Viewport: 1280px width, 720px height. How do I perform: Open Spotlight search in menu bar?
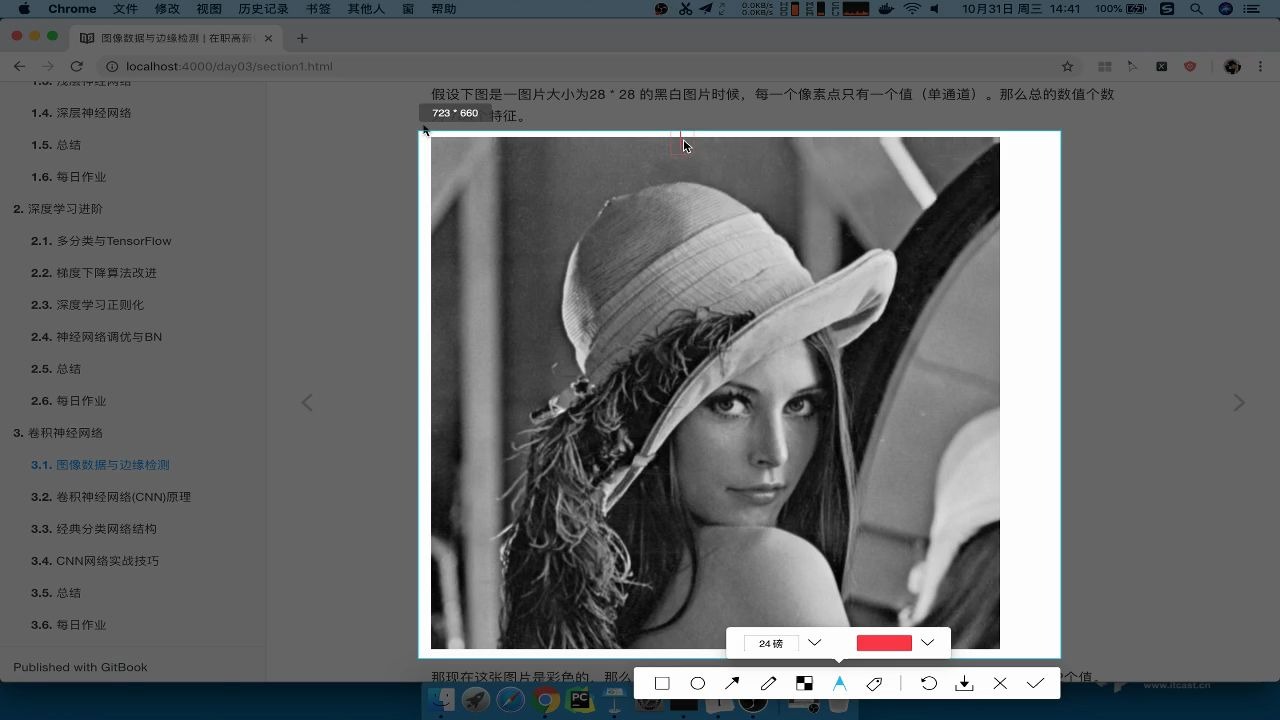(1196, 9)
